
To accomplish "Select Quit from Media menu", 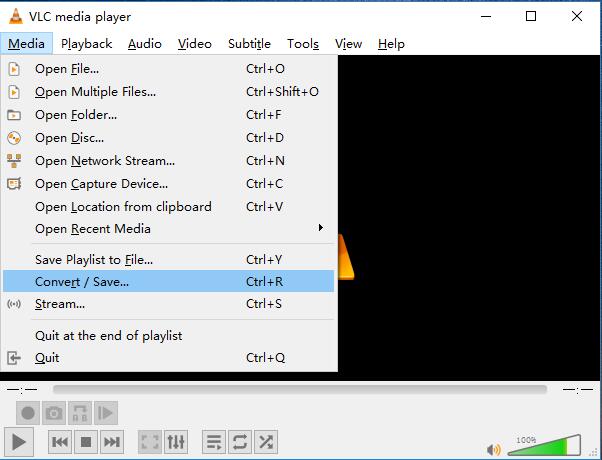I will (169, 358).
